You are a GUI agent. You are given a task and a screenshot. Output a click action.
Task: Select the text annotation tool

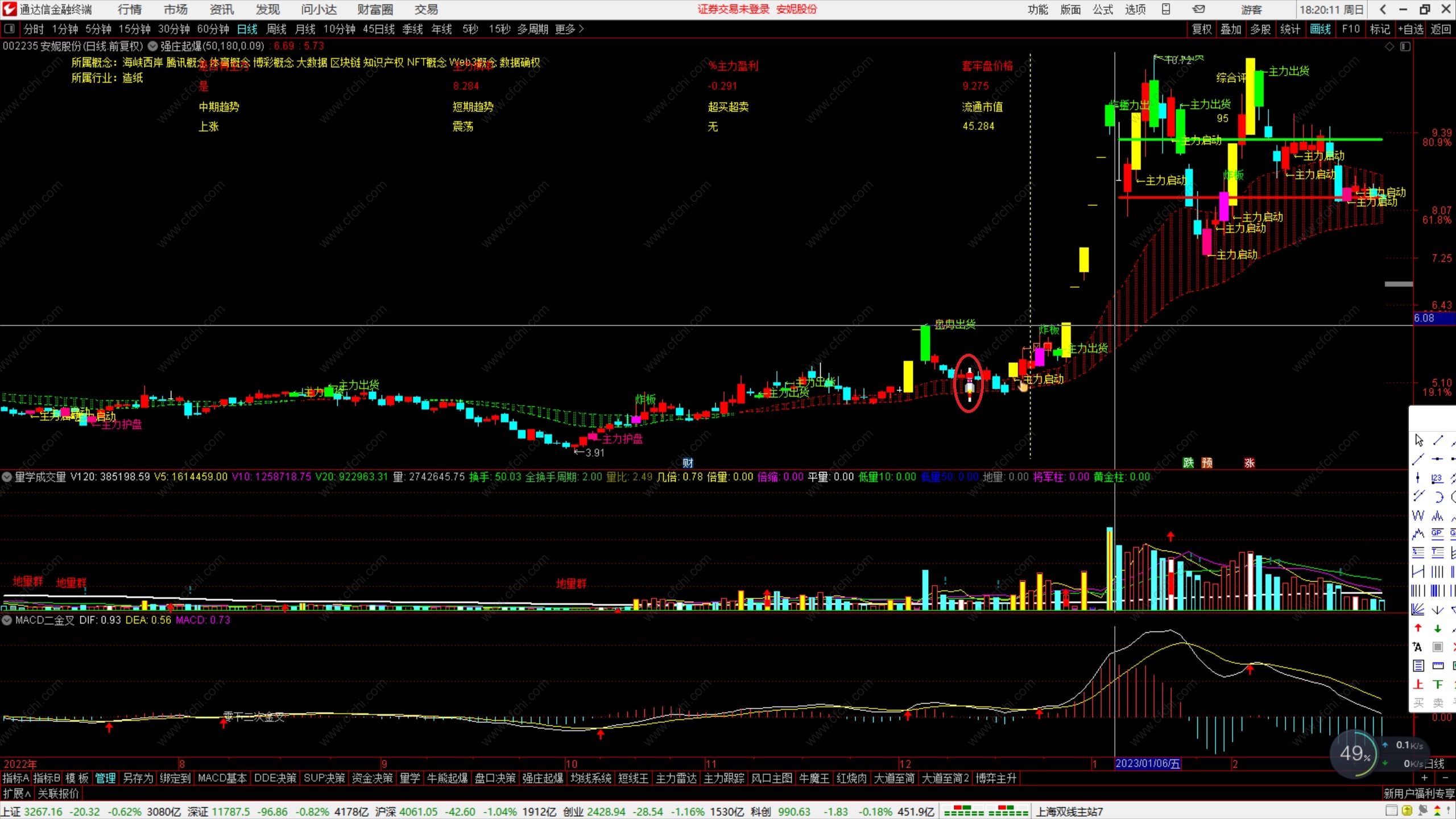point(1418,647)
